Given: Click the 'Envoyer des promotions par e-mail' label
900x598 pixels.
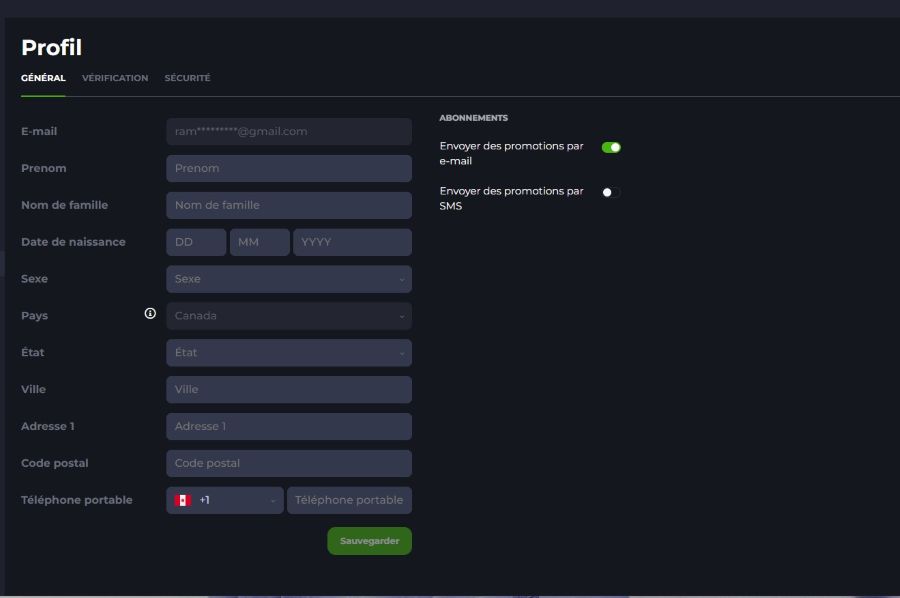Looking at the screenshot, I should pos(511,153).
